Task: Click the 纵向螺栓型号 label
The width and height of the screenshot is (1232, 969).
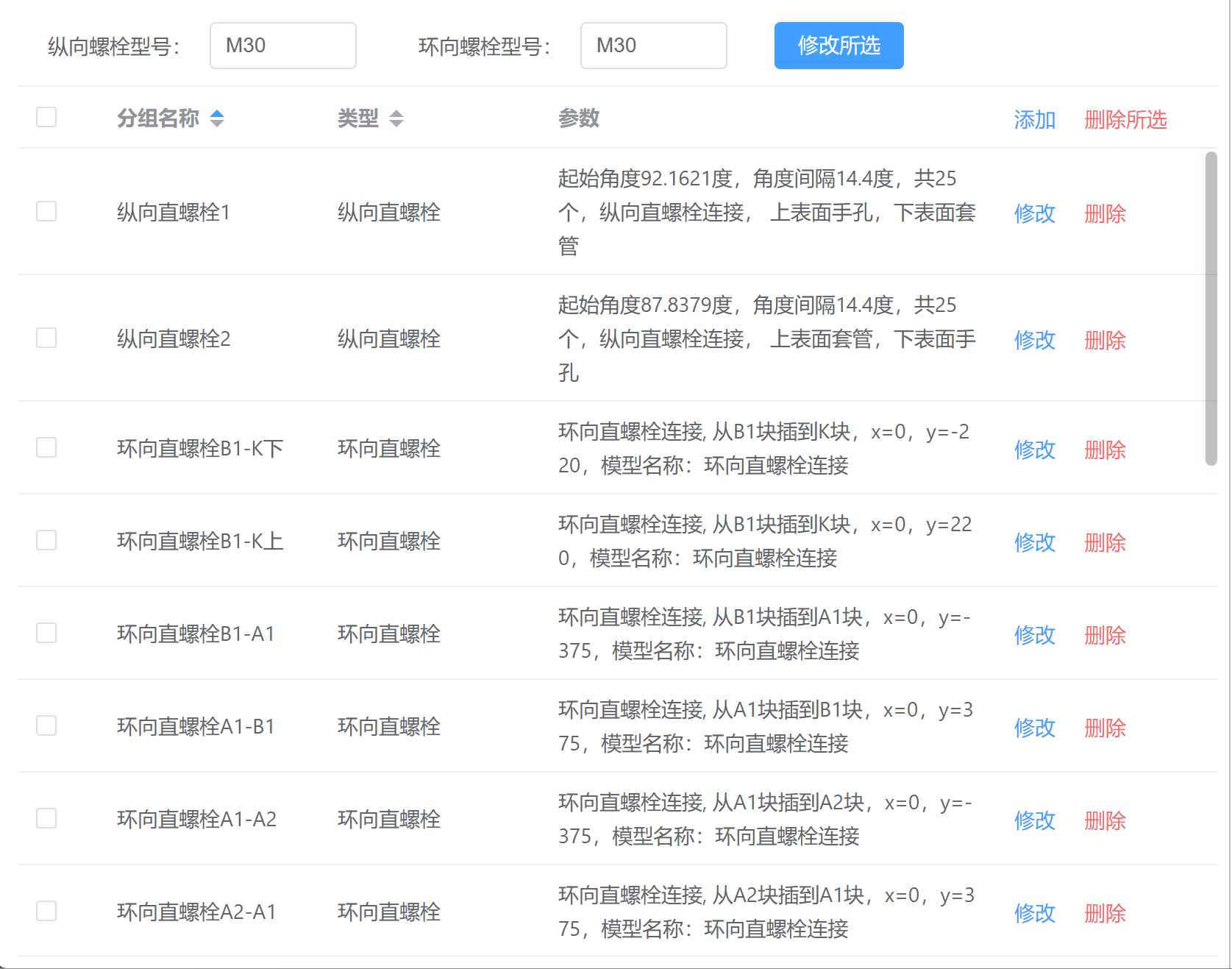Action: pos(114,46)
